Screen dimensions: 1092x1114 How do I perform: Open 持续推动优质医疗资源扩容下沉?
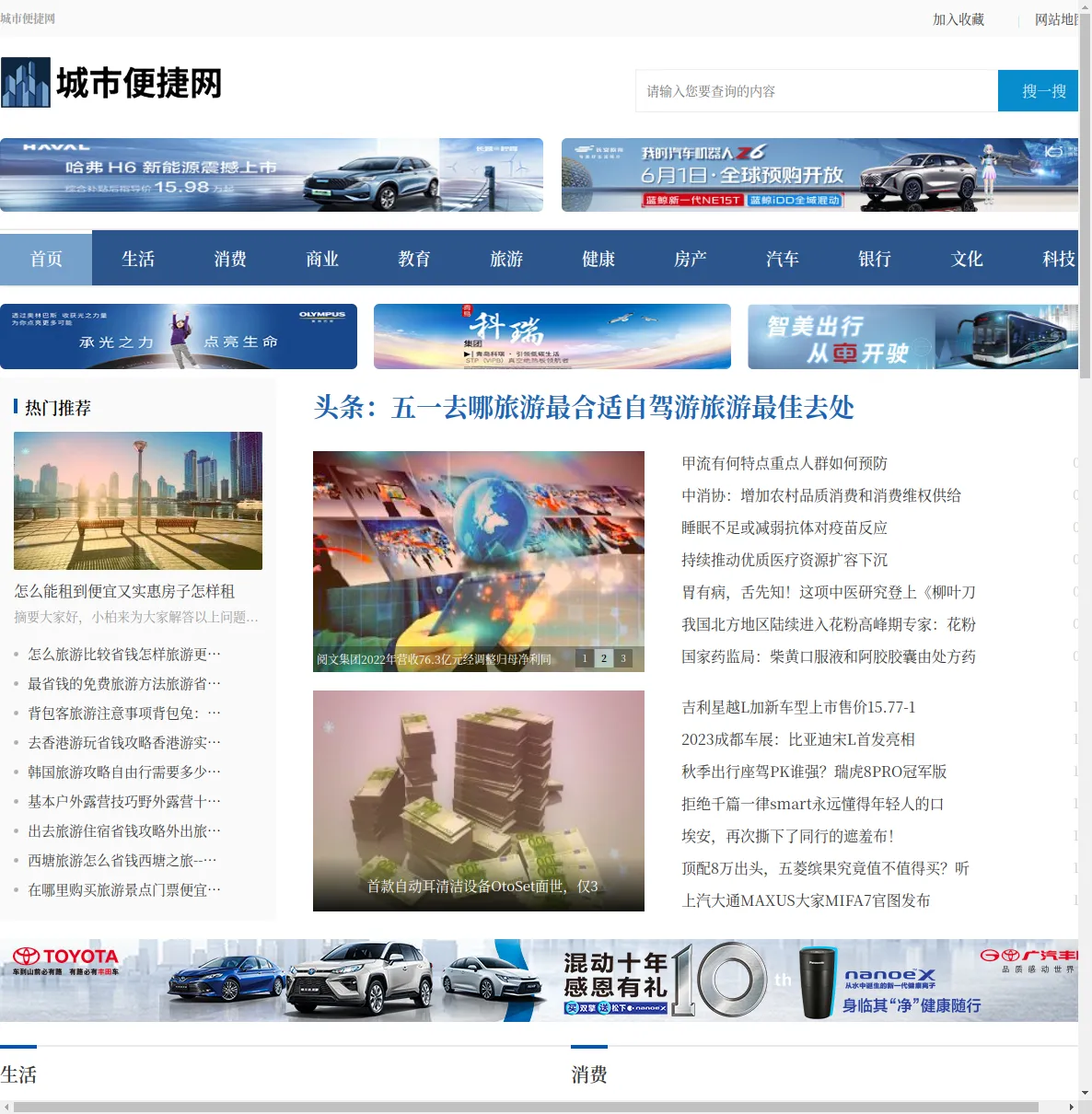coord(784,560)
